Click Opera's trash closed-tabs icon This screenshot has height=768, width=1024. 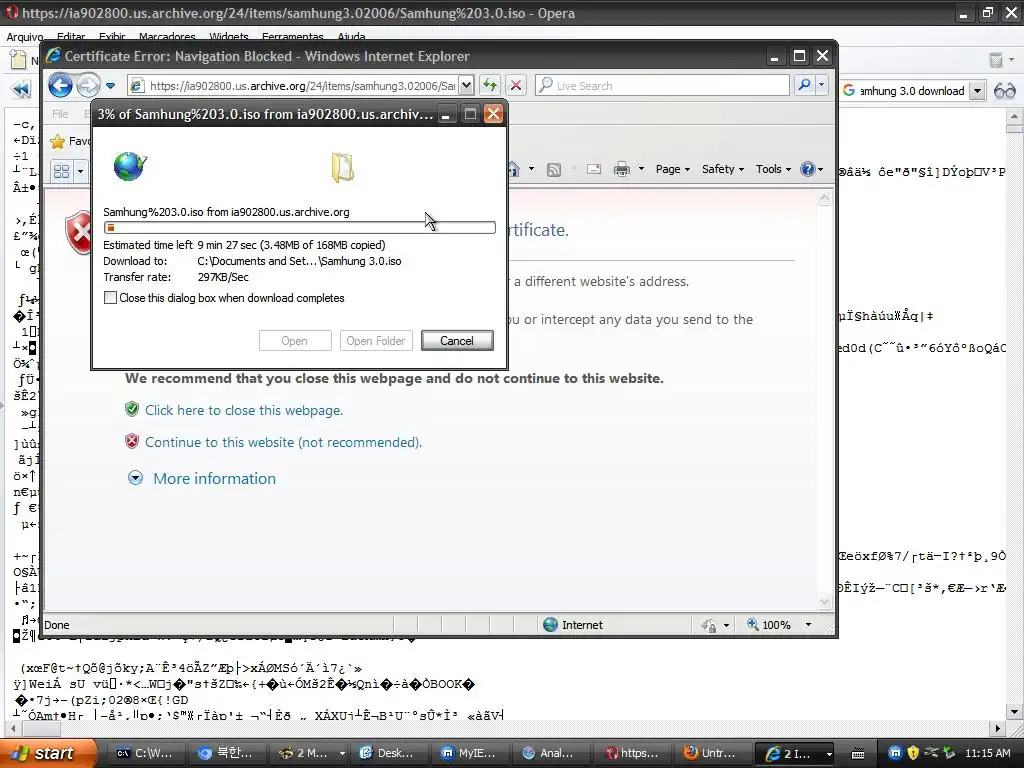coord(996,60)
